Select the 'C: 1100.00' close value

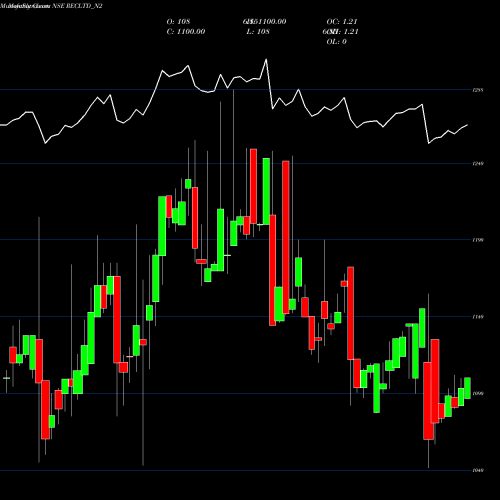tap(186, 32)
